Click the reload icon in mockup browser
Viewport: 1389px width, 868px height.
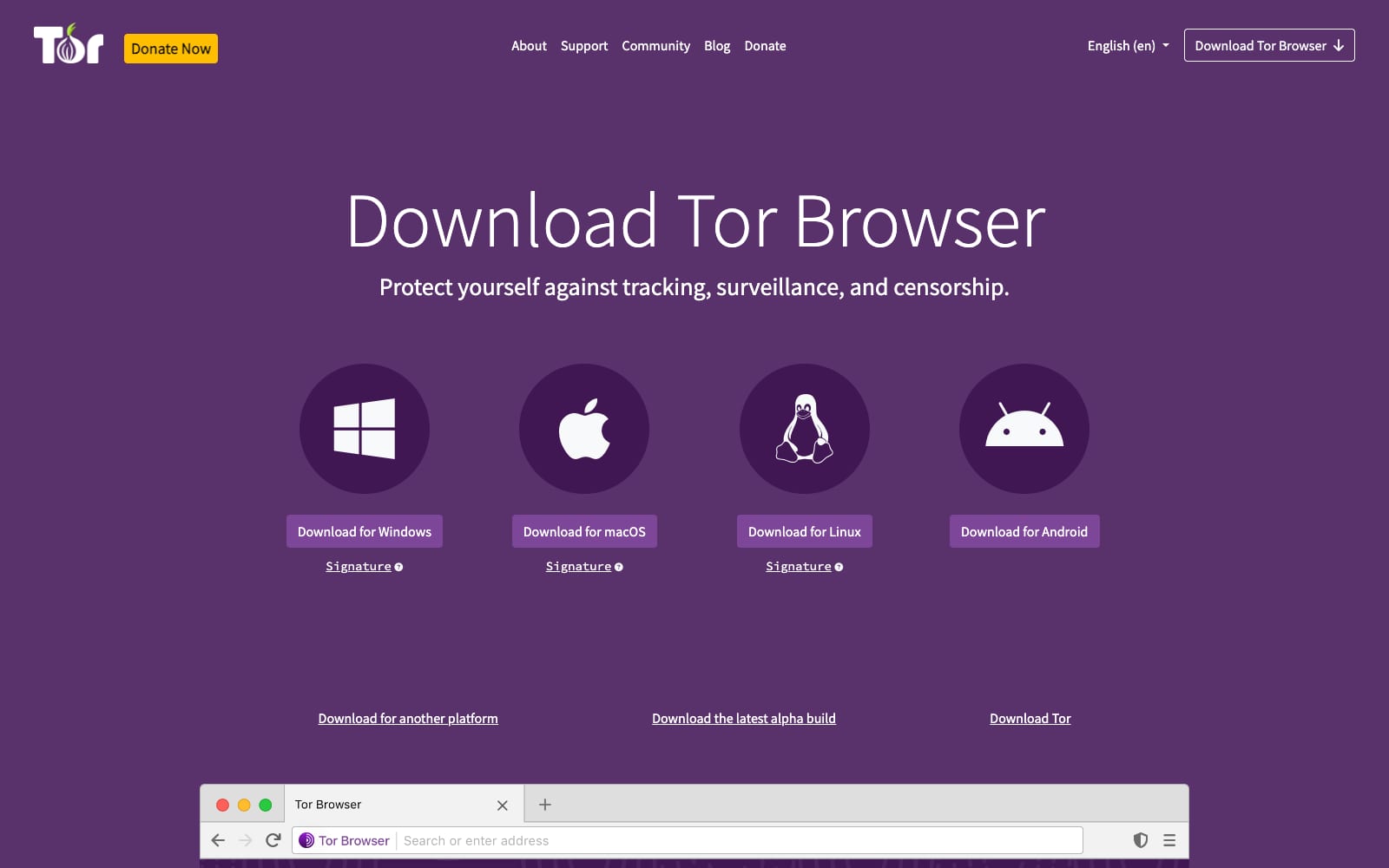pos(273,840)
